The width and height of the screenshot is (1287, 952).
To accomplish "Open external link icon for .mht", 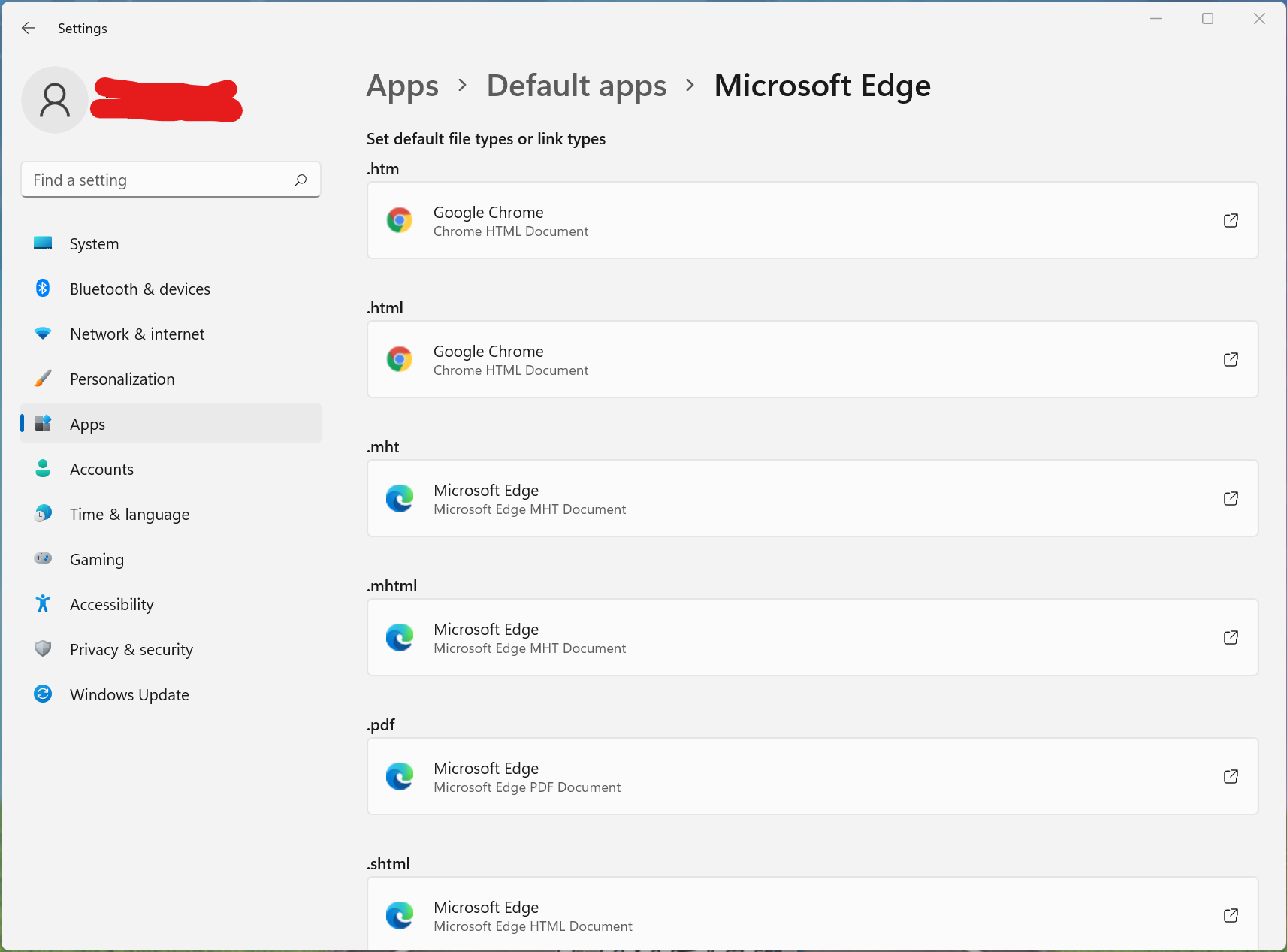I will pos(1231,498).
